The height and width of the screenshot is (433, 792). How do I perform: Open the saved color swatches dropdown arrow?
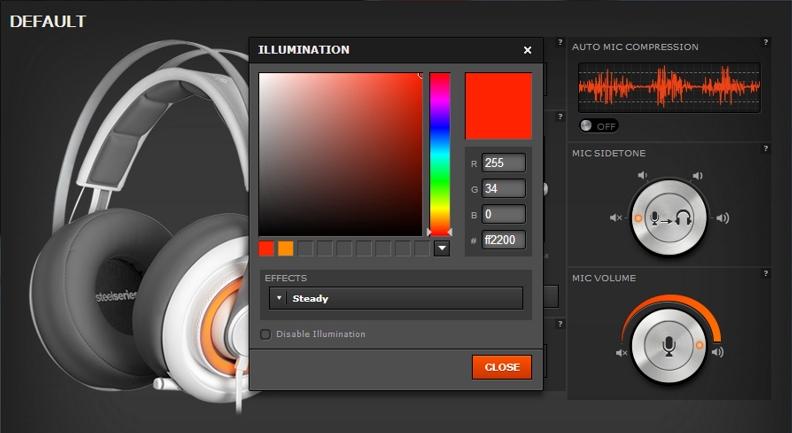coord(442,248)
